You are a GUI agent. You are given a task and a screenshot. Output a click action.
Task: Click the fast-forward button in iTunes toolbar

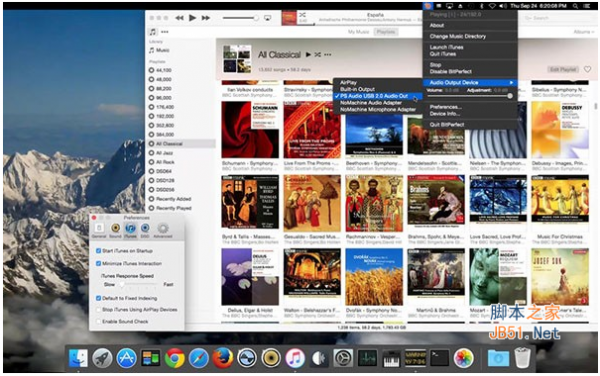tap(206, 18)
